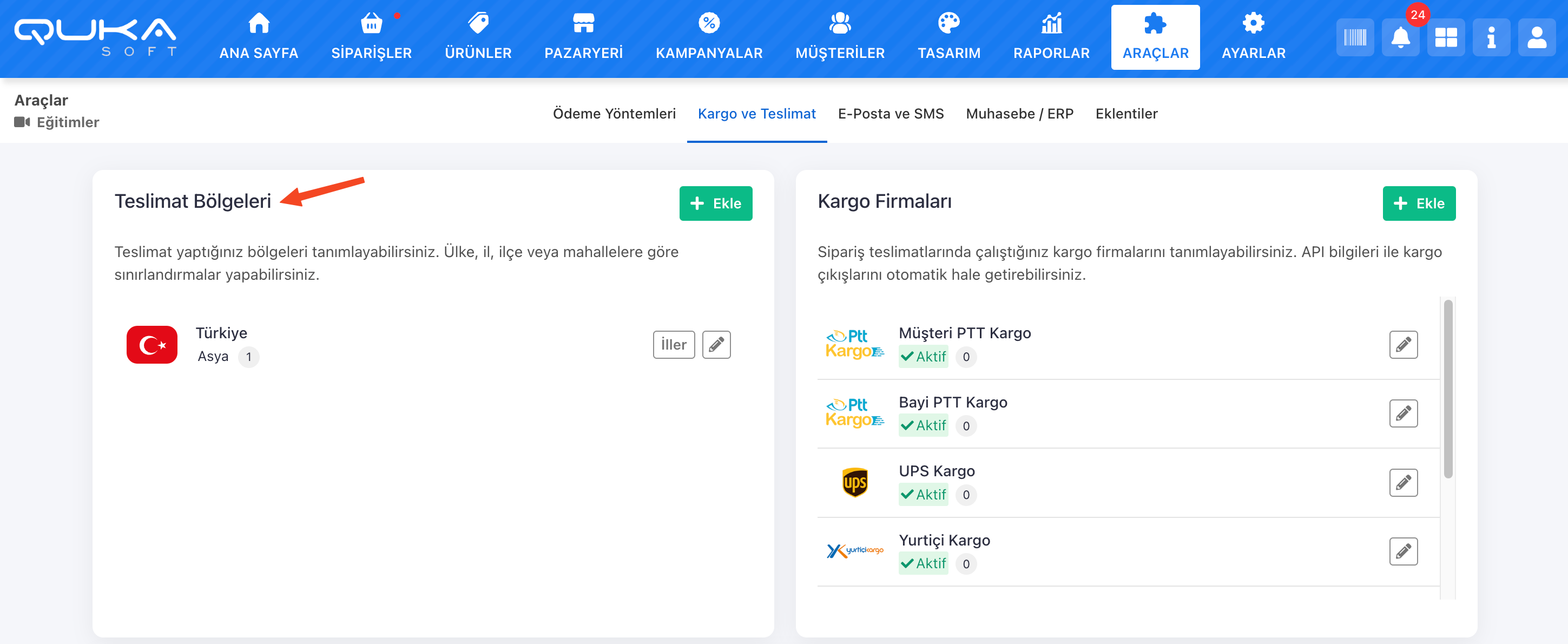Open the Eğitimler training link

coord(67,122)
